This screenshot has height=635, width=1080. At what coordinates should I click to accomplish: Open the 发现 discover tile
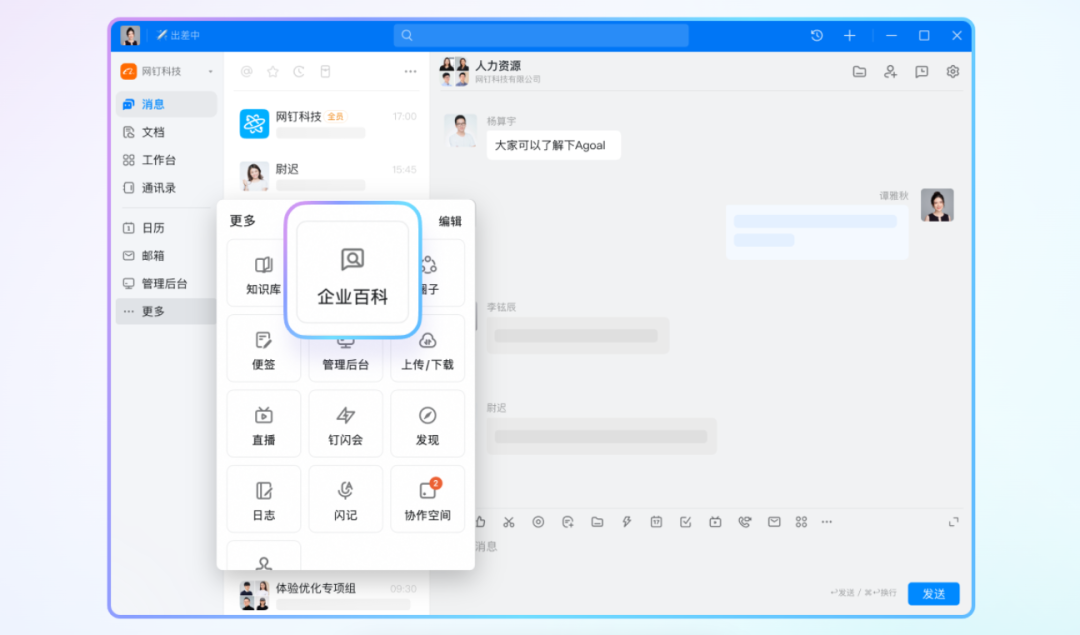[427, 424]
